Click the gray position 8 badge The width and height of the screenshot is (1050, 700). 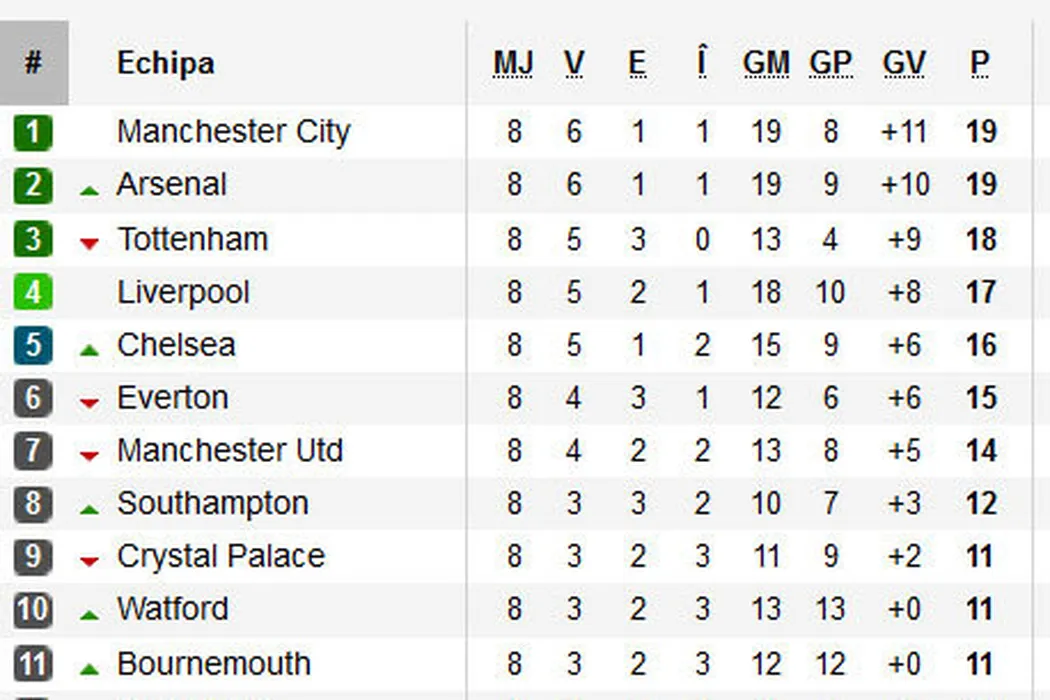click(33, 504)
